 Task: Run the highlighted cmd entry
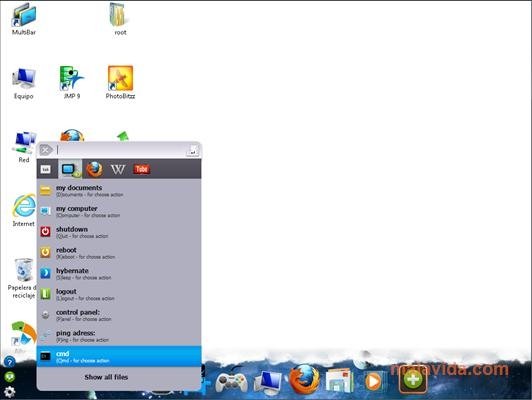tap(119, 356)
